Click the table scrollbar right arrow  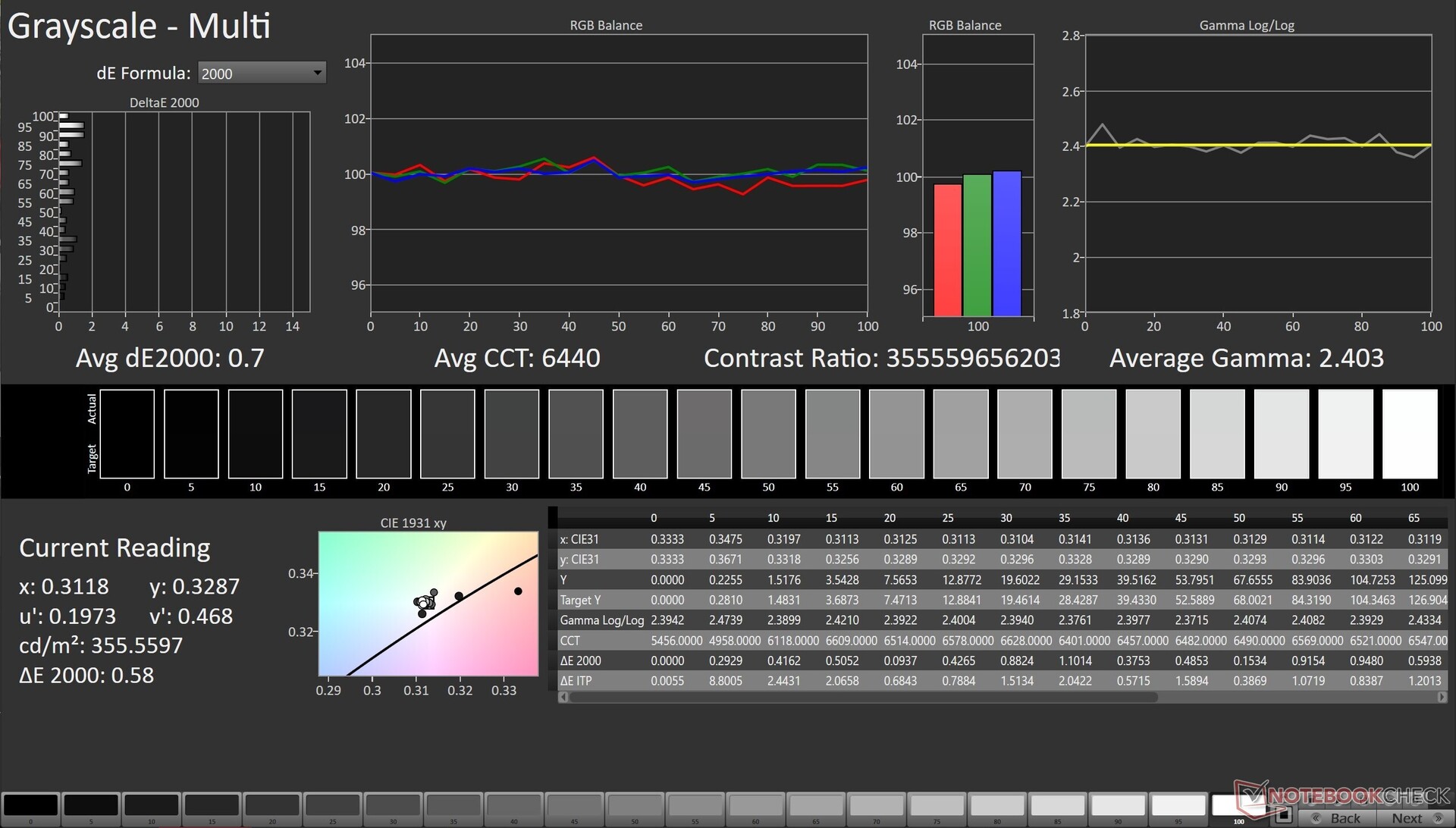(1442, 698)
